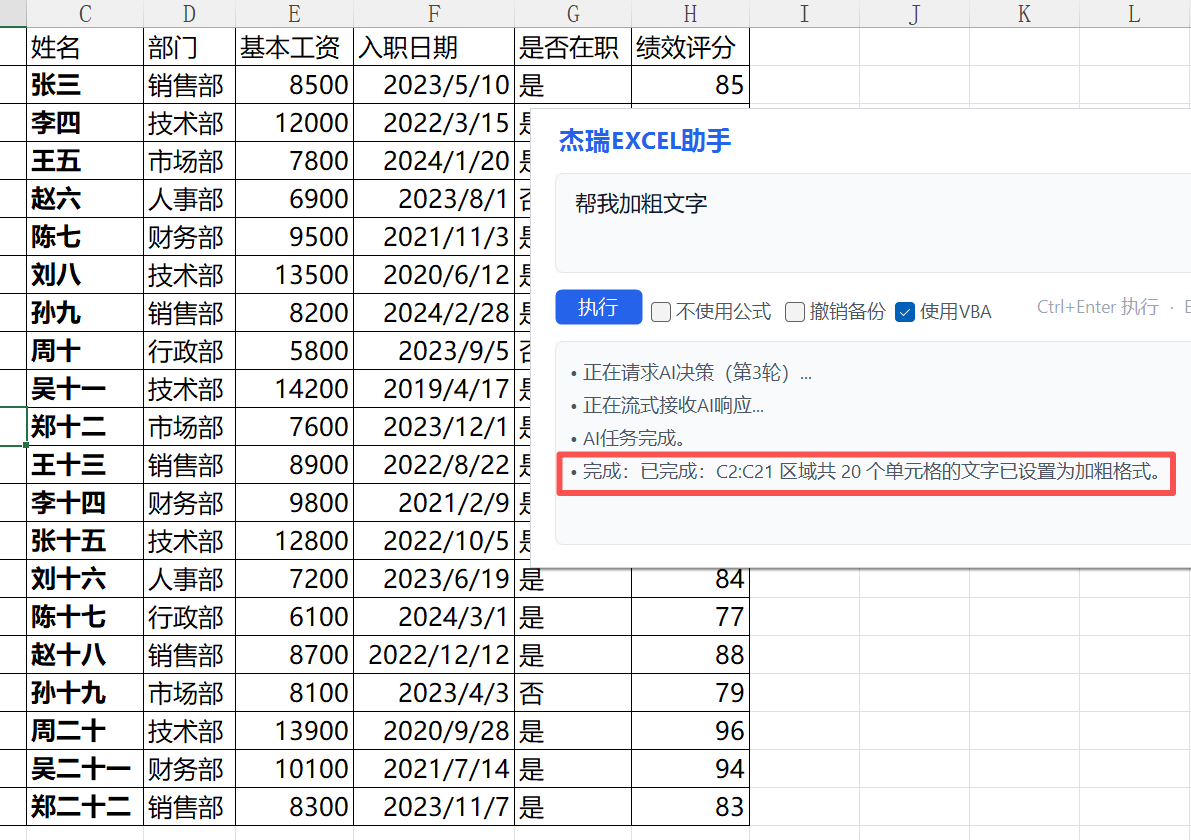Select the score cell showing 96
Viewport: 1191px width, 840px height.
point(690,731)
